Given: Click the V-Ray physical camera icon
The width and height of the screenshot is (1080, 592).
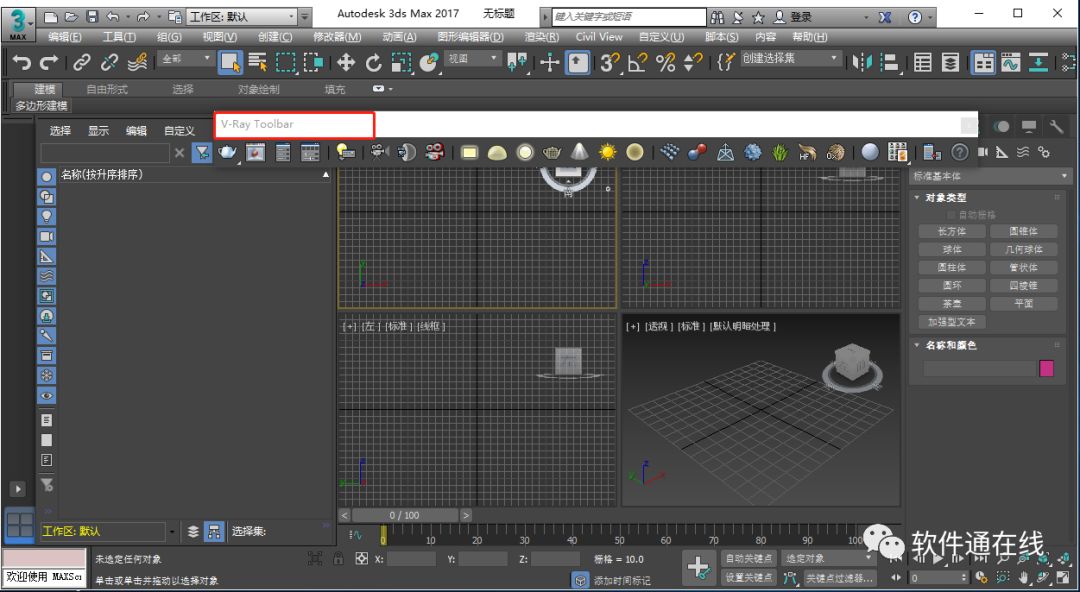Looking at the screenshot, I should (378, 152).
